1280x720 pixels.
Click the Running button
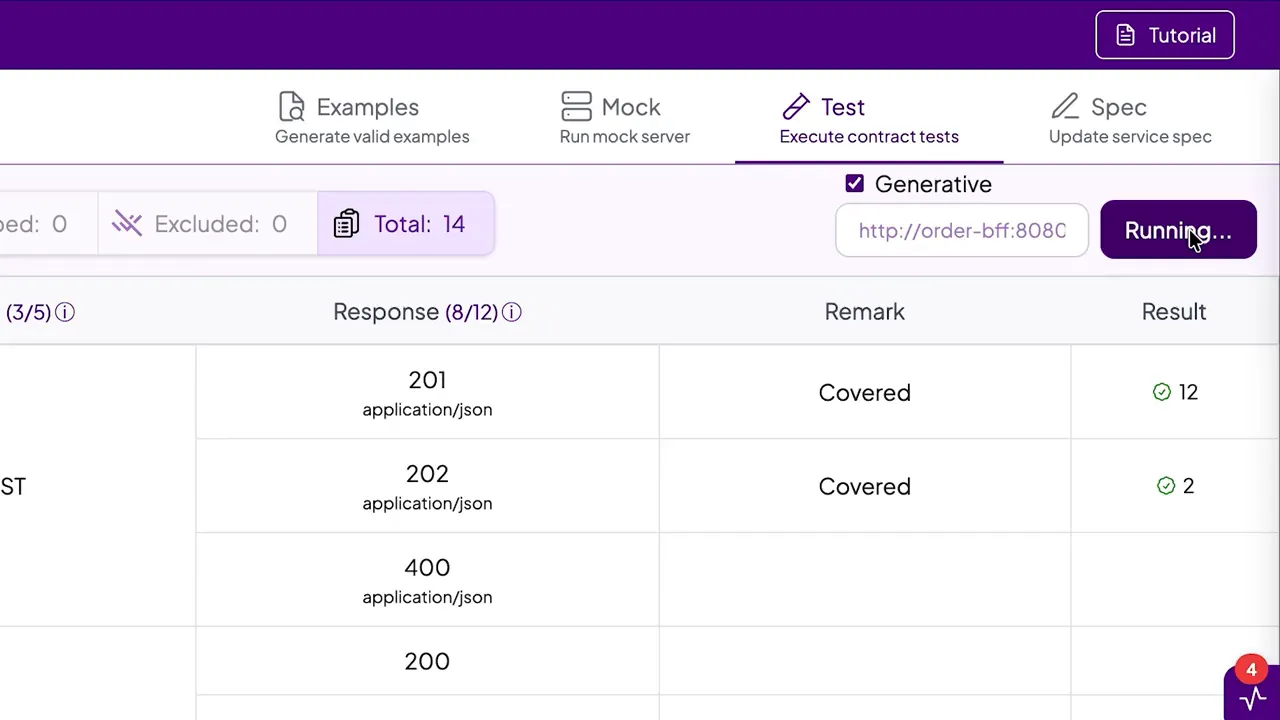click(x=1178, y=230)
